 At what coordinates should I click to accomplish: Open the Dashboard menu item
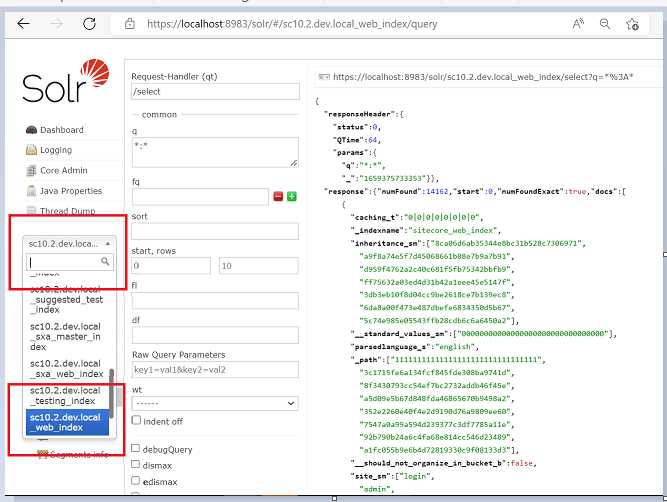tap(62, 130)
